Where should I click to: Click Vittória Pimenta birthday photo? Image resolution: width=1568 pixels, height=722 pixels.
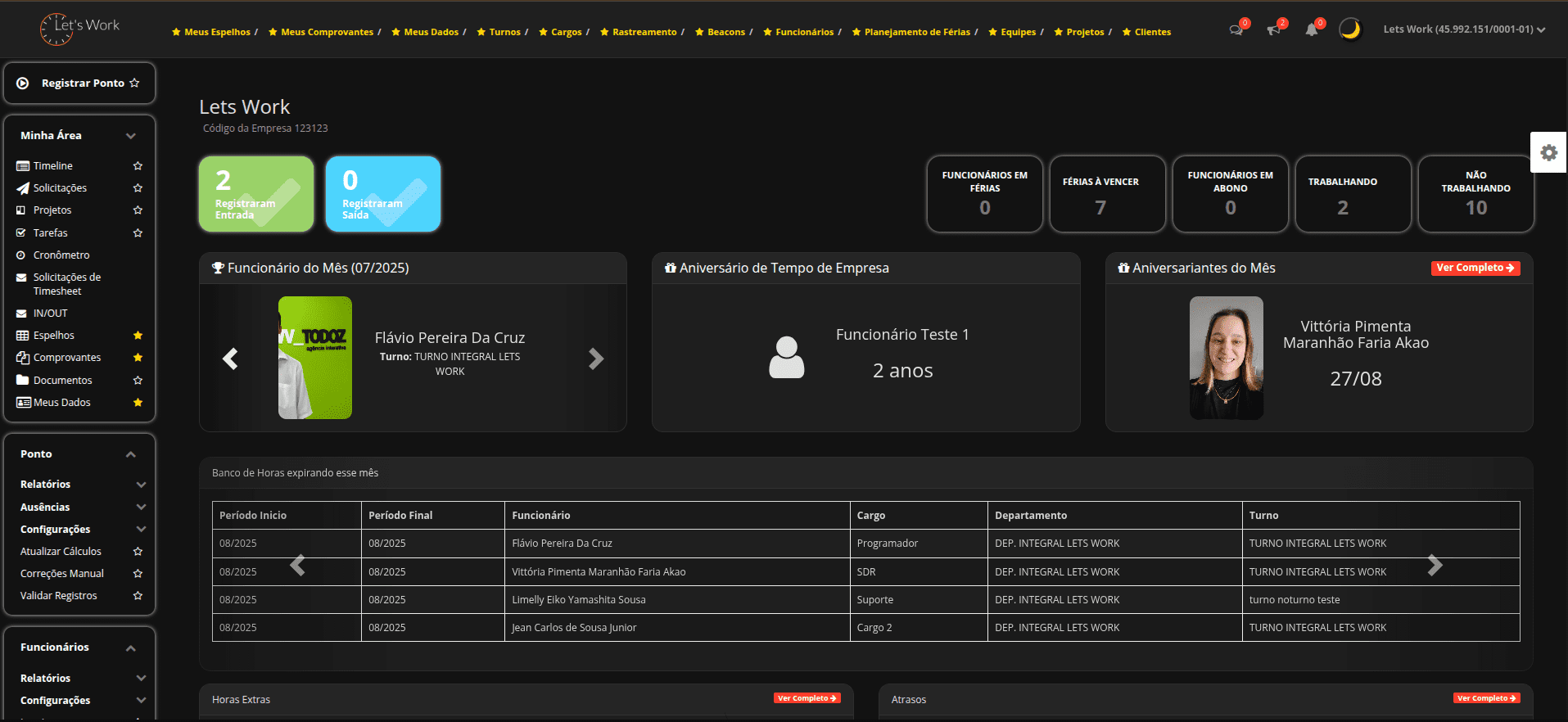pos(1226,358)
